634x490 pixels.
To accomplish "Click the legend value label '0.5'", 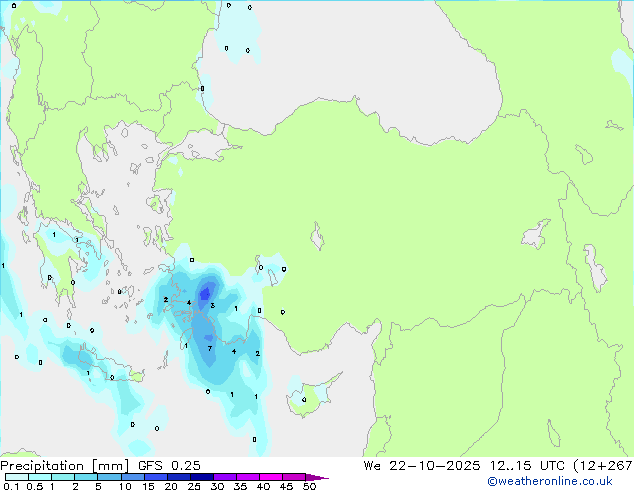I will (x=35, y=486).
